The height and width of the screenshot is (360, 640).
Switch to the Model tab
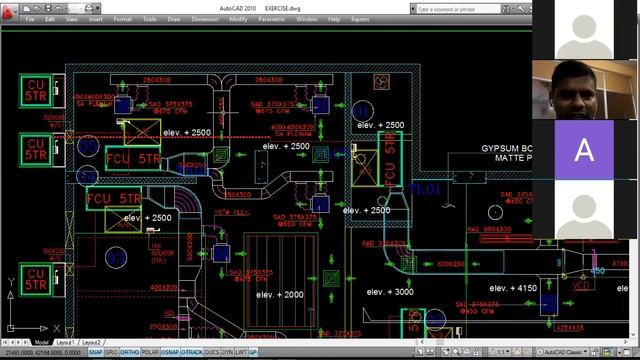tap(41, 342)
